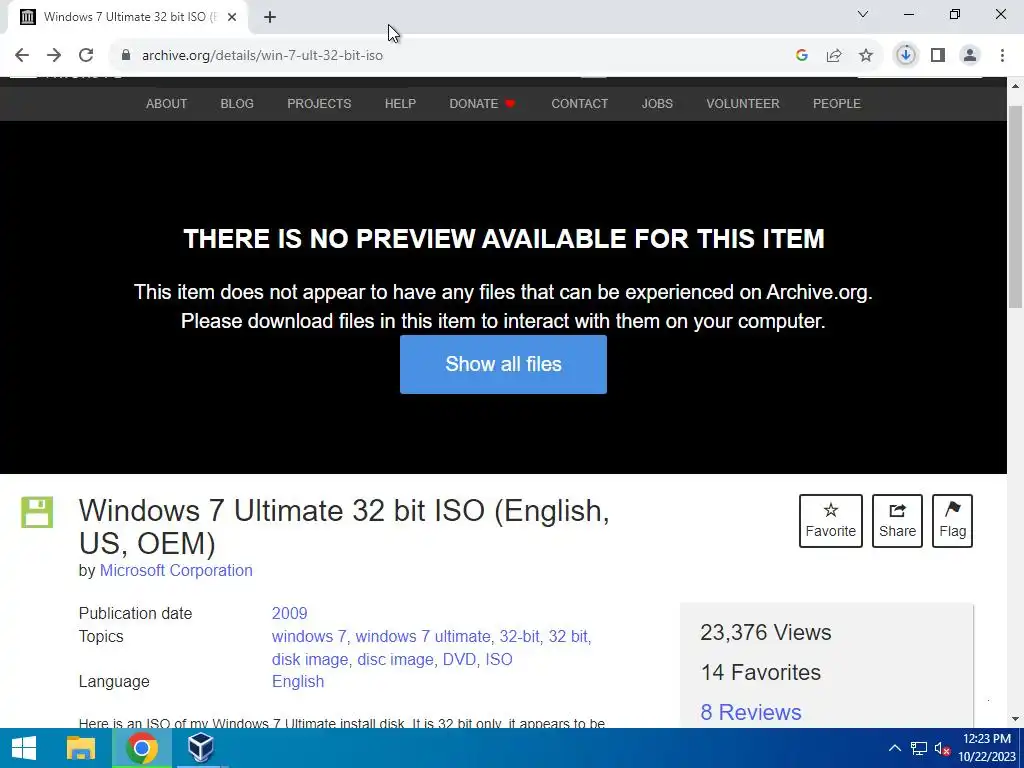
Task: Click the Share button
Action: pos(897,521)
